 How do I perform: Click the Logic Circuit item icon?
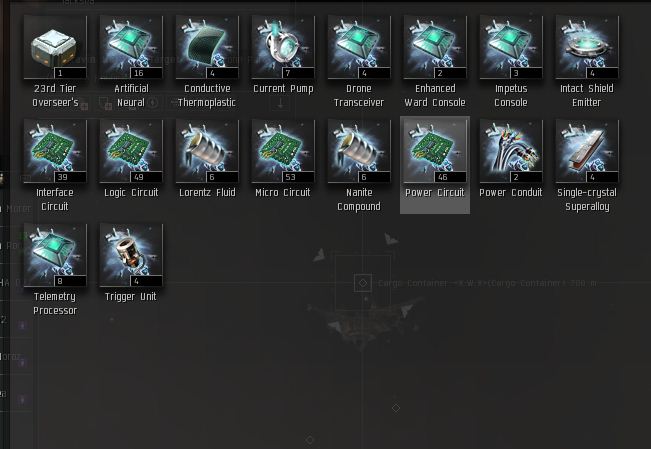pos(131,151)
